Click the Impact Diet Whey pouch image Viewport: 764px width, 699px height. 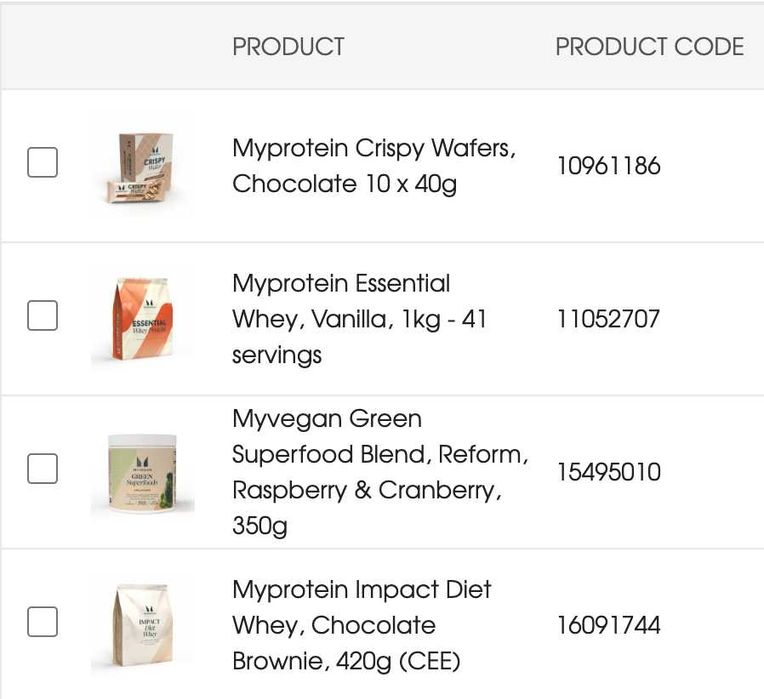point(141,626)
